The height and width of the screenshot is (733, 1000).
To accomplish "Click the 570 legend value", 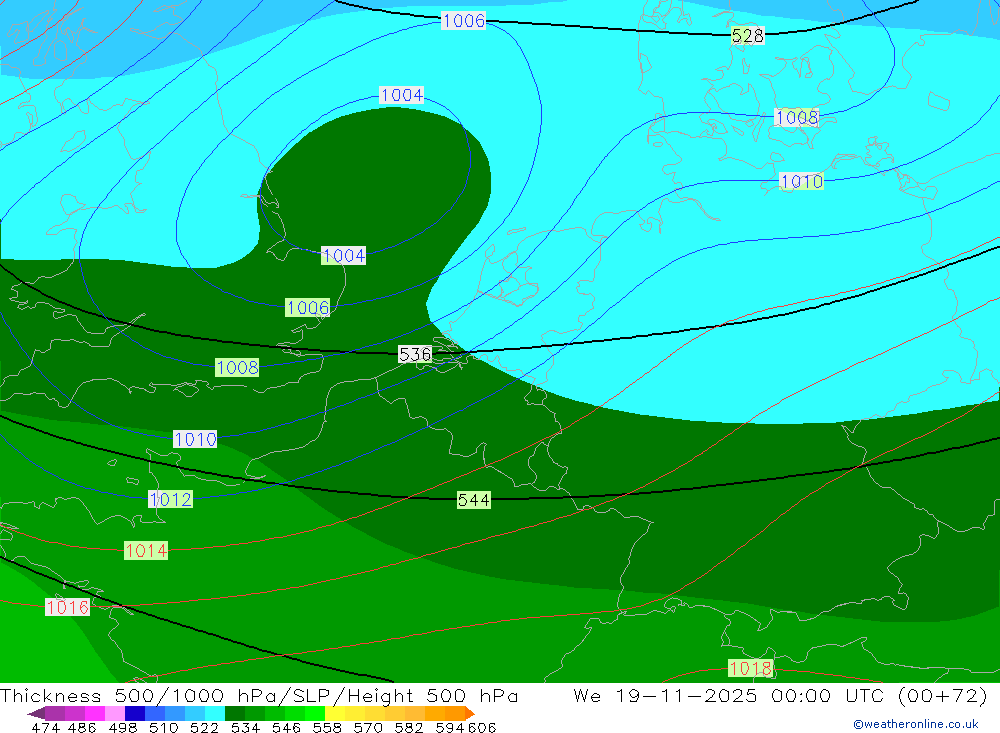I will (x=368, y=727).
